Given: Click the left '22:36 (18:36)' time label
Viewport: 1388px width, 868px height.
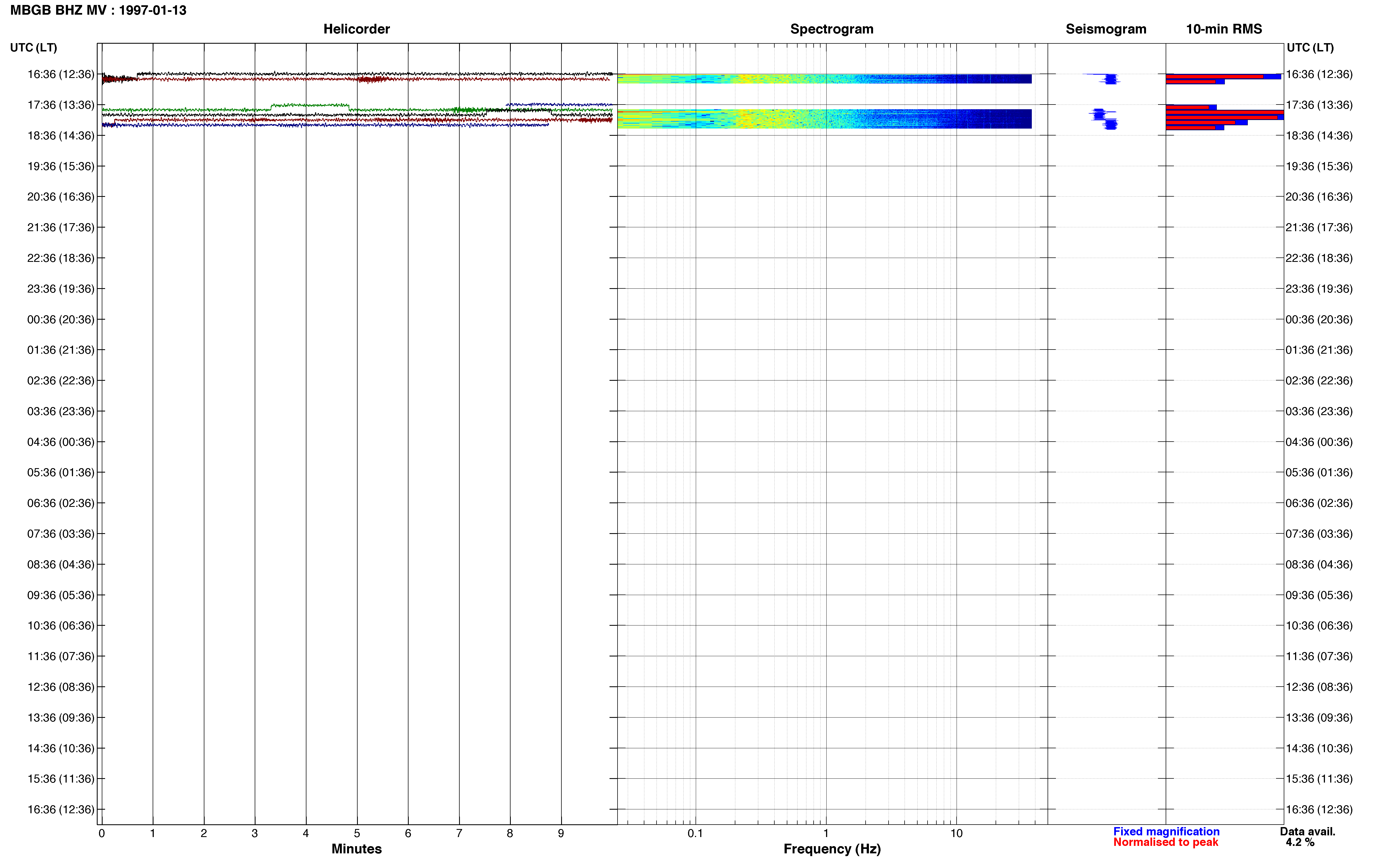Looking at the screenshot, I should coord(61,258).
